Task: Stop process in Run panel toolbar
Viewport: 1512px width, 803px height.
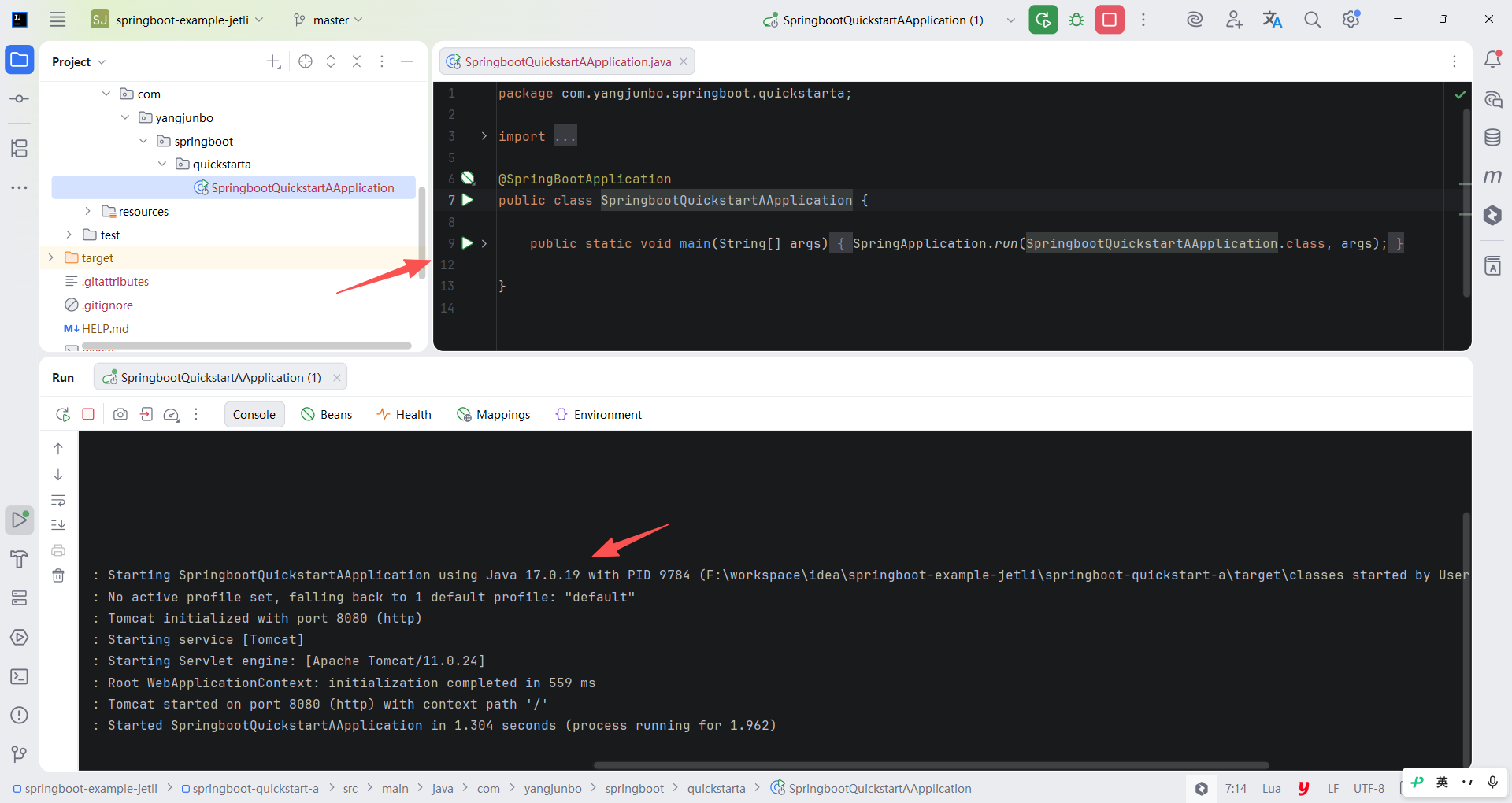Action: pos(88,414)
